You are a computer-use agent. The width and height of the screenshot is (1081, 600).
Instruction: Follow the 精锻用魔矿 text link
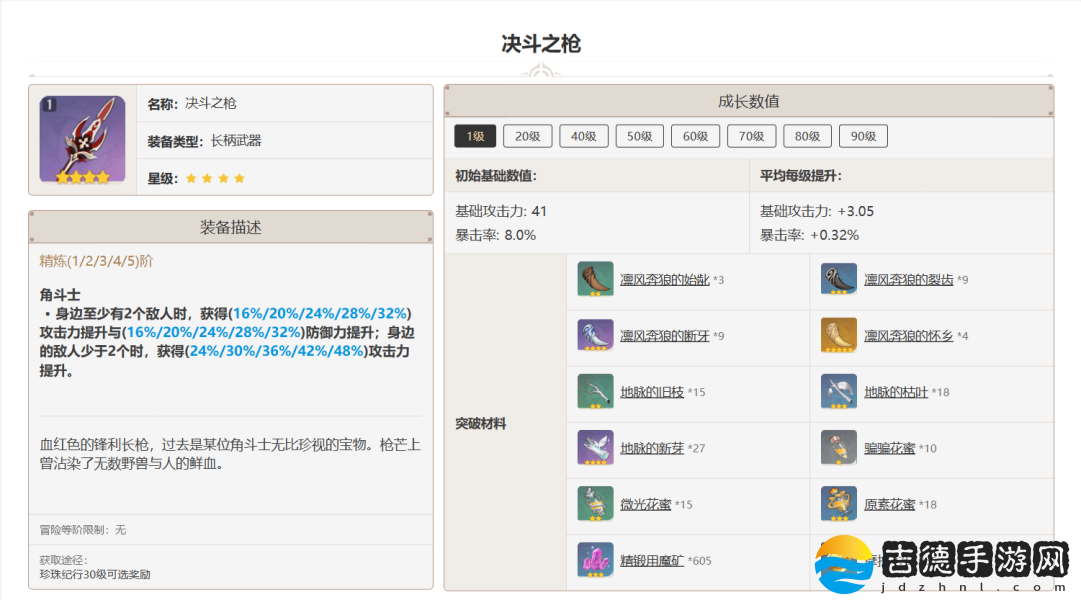(652, 560)
